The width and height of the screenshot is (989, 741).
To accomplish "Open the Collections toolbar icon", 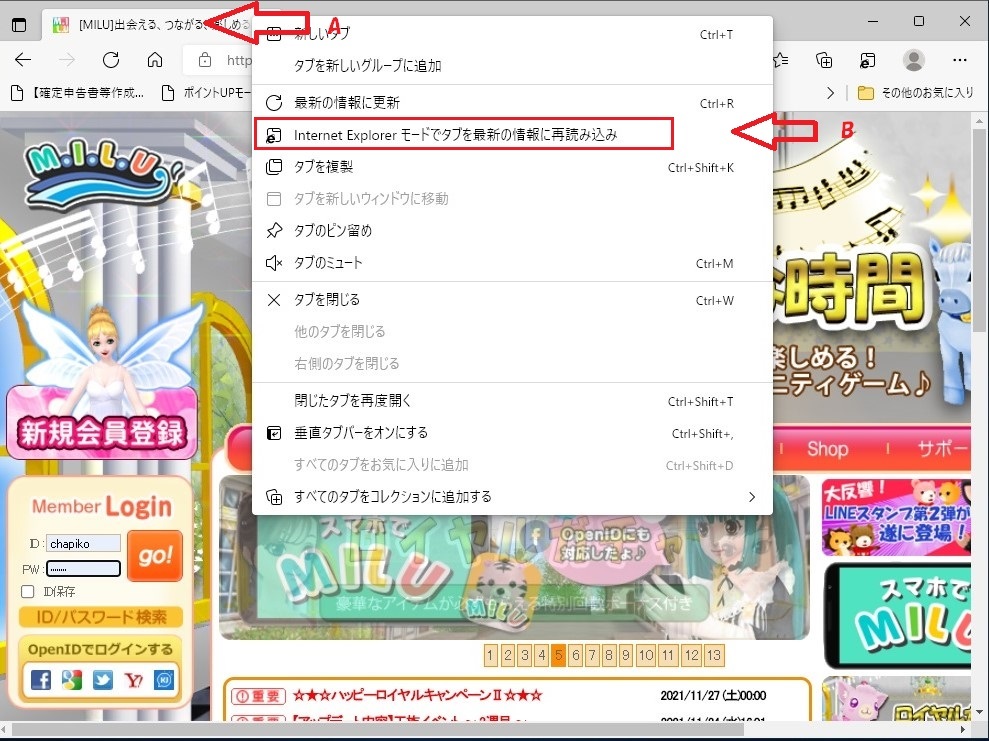I will [824, 60].
